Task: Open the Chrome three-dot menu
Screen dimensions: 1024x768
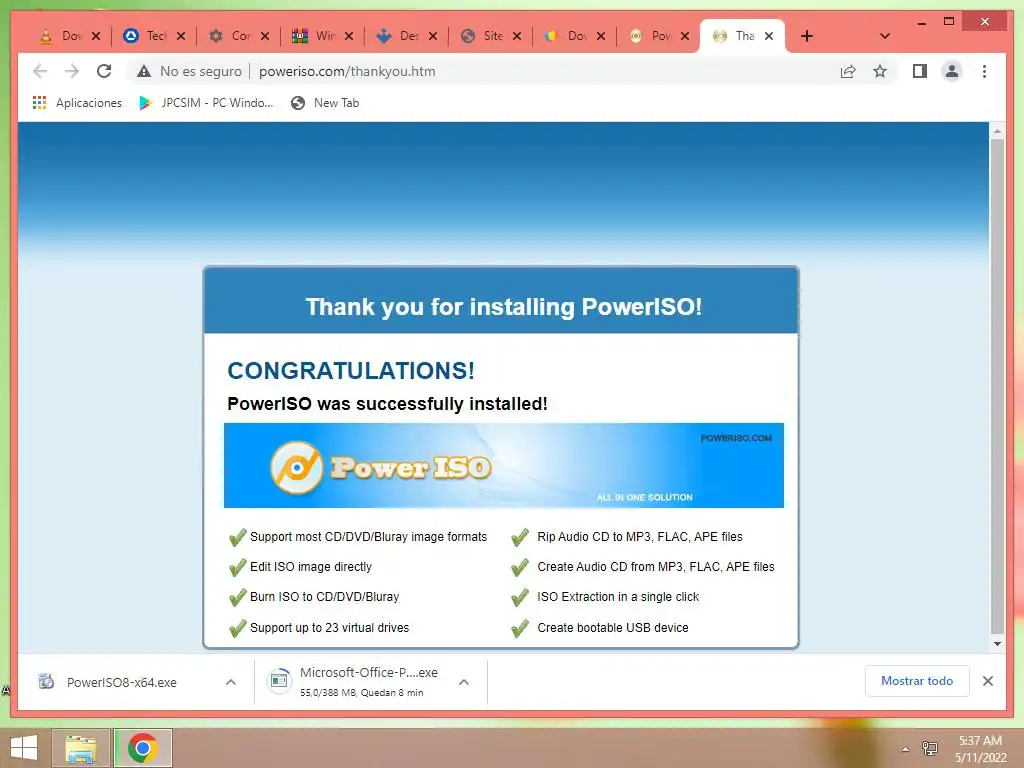Action: tap(984, 71)
